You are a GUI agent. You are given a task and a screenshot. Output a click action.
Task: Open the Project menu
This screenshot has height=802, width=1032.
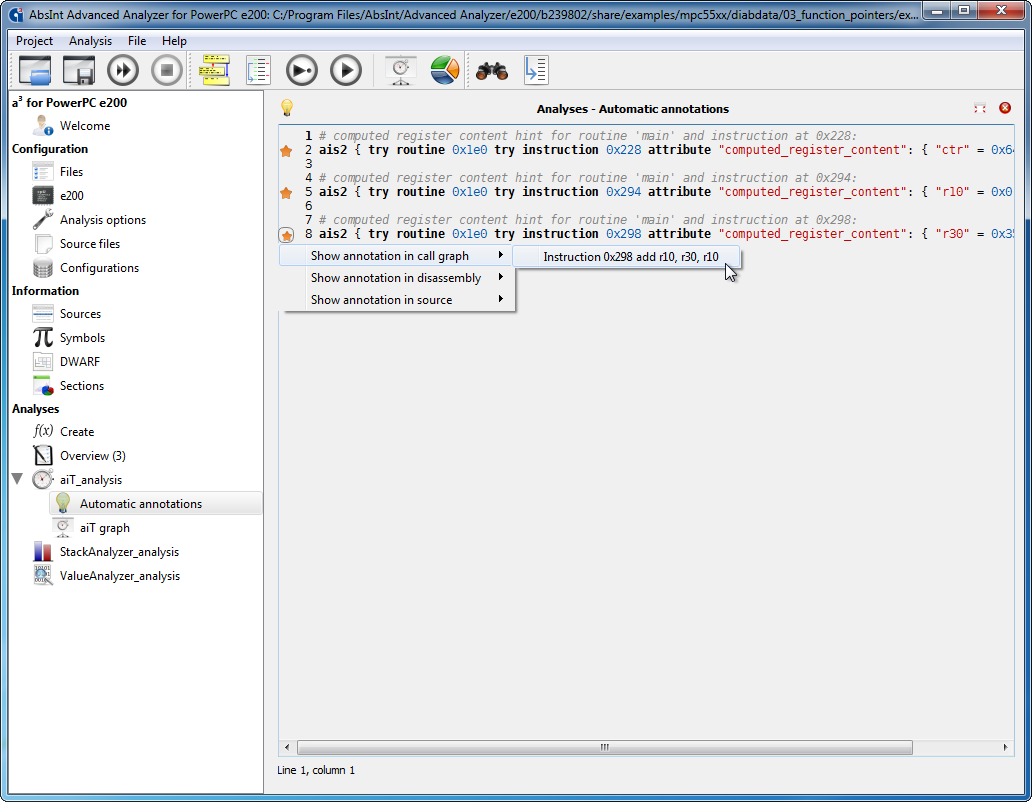click(34, 41)
